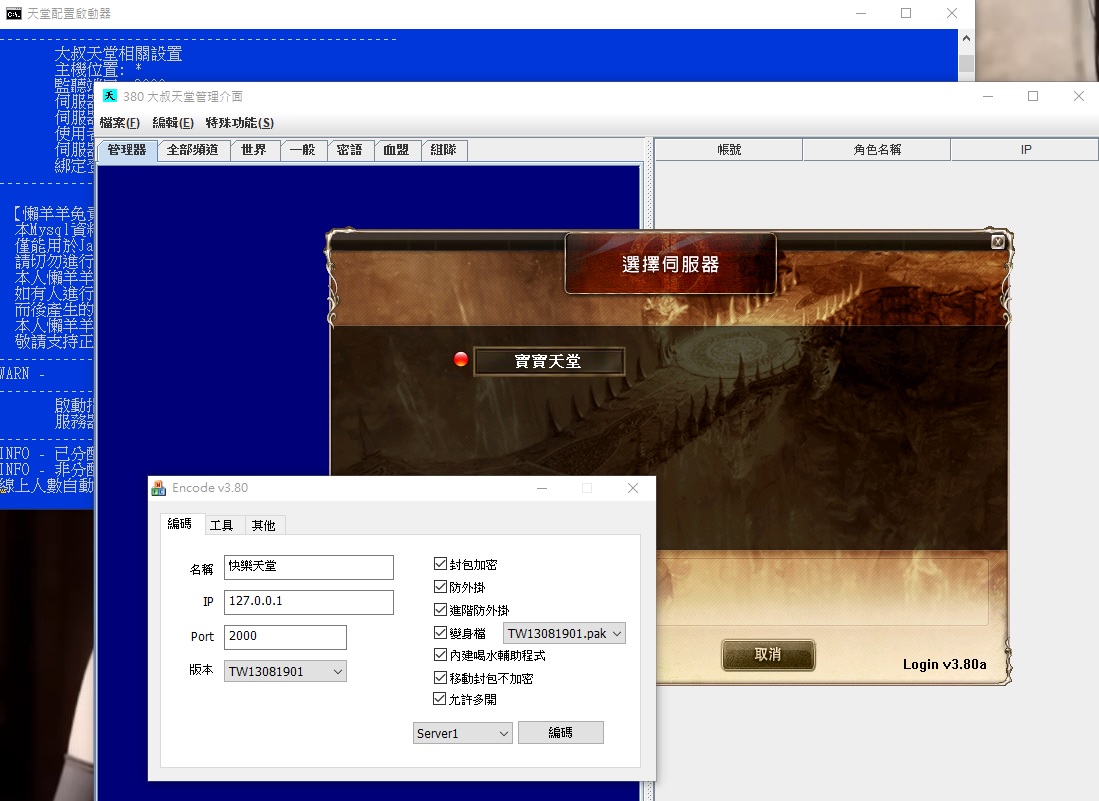Select the 寶寶天堂 server button
Image resolution: width=1099 pixels, height=801 pixels.
coord(549,361)
